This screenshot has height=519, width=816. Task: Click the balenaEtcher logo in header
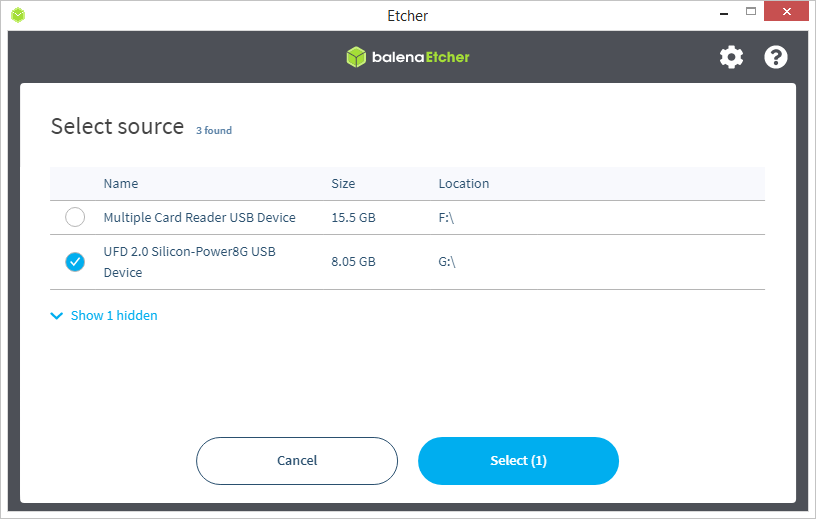tap(408, 57)
